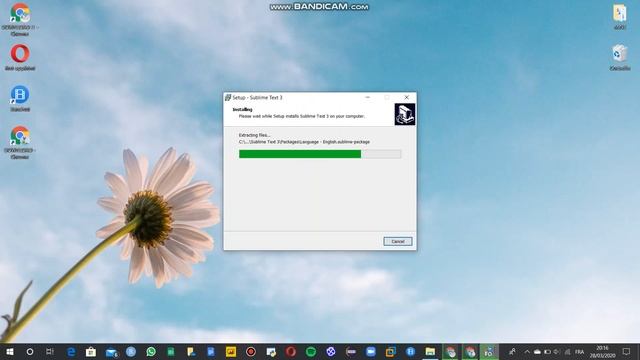The height and width of the screenshot is (360, 640).
Task: Launch Opera from the taskbar
Action: point(291,351)
